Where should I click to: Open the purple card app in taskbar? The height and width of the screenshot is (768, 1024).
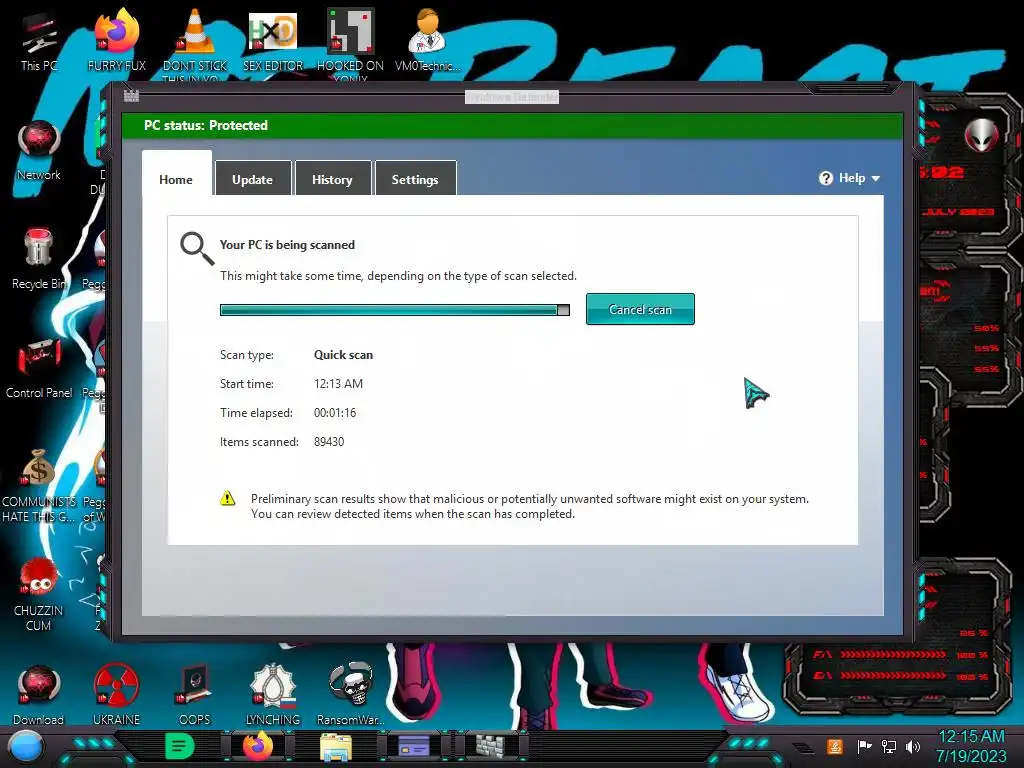click(x=413, y=746)
